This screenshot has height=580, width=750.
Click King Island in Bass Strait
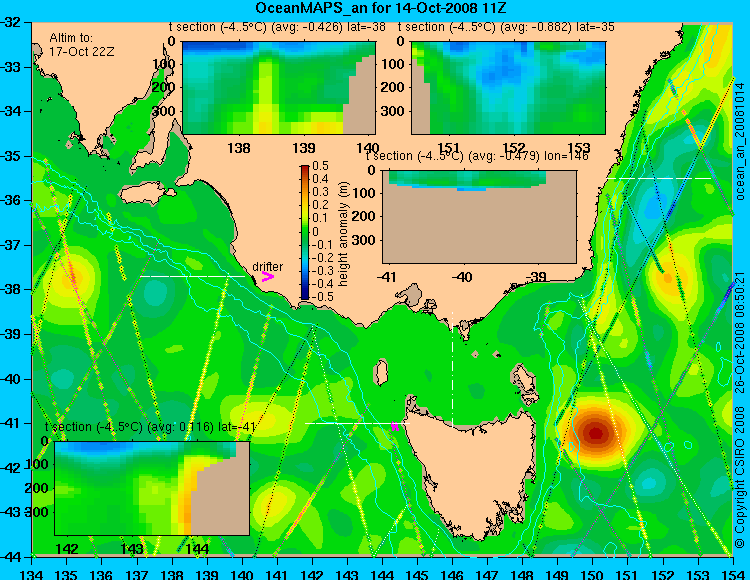coord(381,372)
